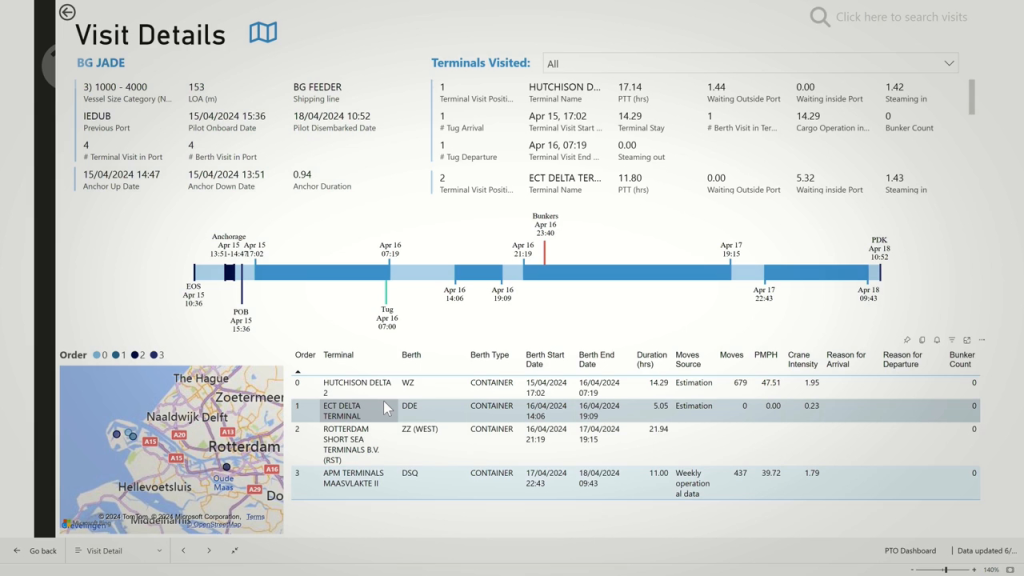The height and width of the screenshot is (576, 1024).
Task: Click the Anchorage black timeline segment
Action: [x=229, y=272]
